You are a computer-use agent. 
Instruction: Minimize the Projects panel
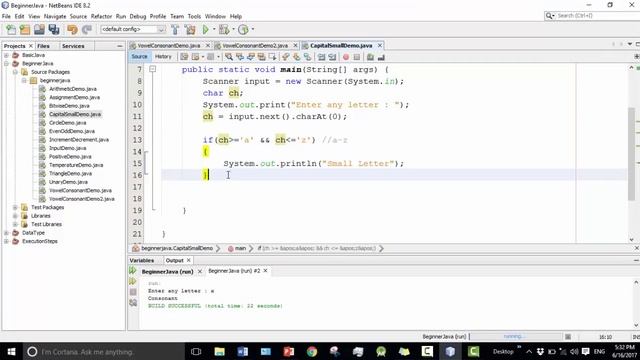point(120,46)
